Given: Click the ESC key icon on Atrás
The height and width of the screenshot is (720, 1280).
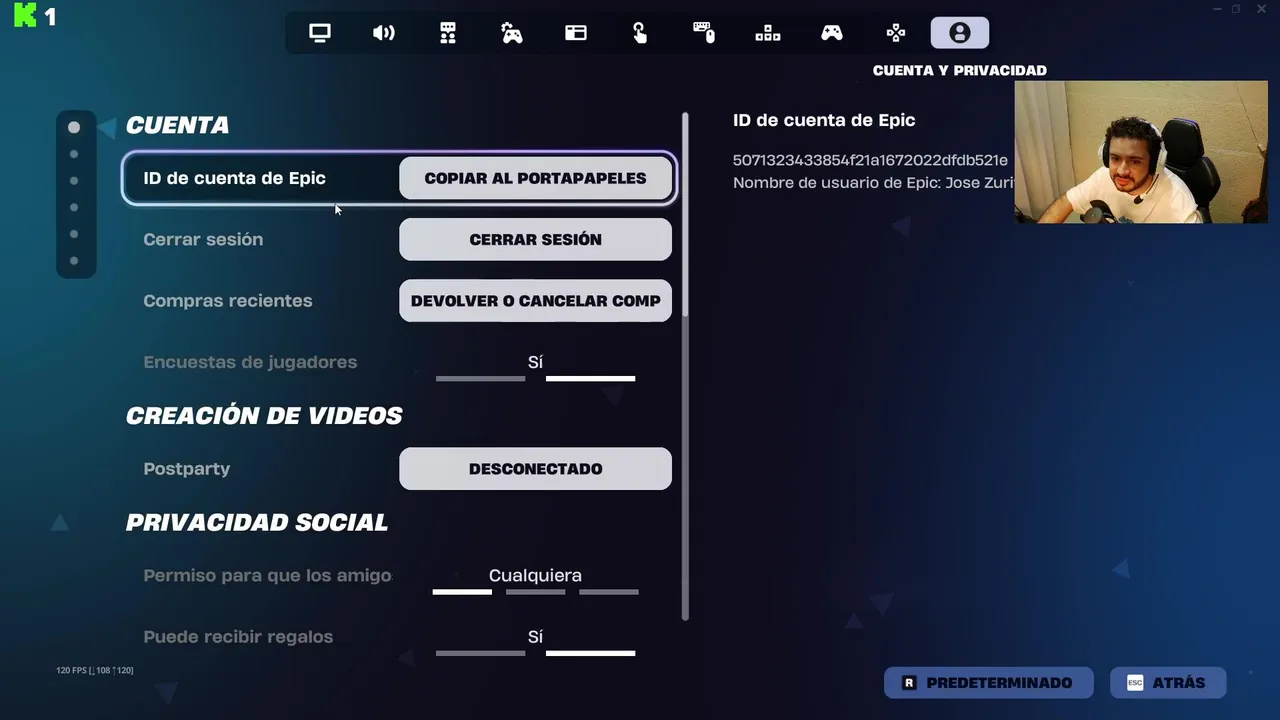Looking at the screenshot, I should click(x=1135, y=683).
